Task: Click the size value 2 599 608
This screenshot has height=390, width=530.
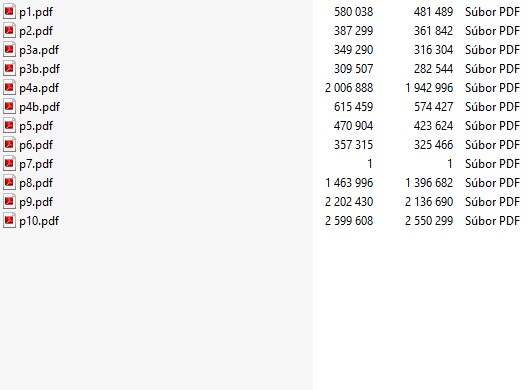Action: tap(349, 221)
